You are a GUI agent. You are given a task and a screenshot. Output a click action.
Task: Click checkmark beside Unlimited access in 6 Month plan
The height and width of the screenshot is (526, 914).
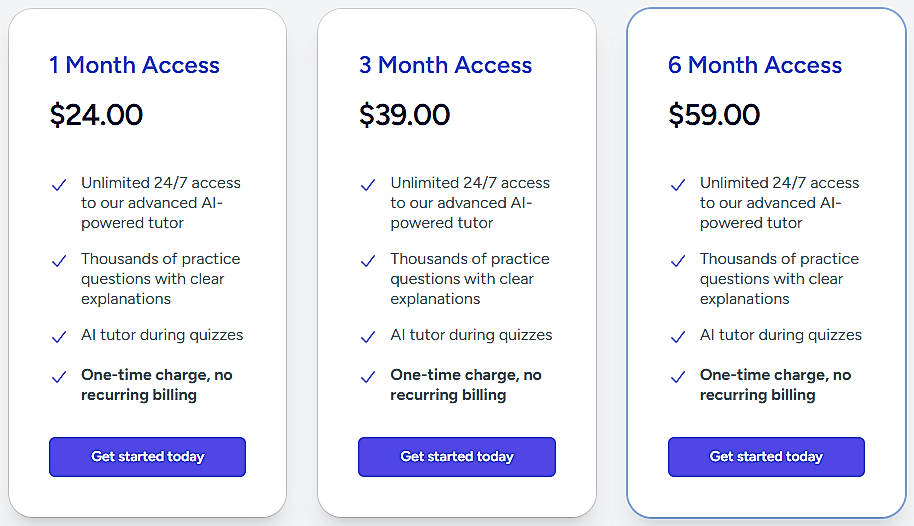click(x=678, y=185)
